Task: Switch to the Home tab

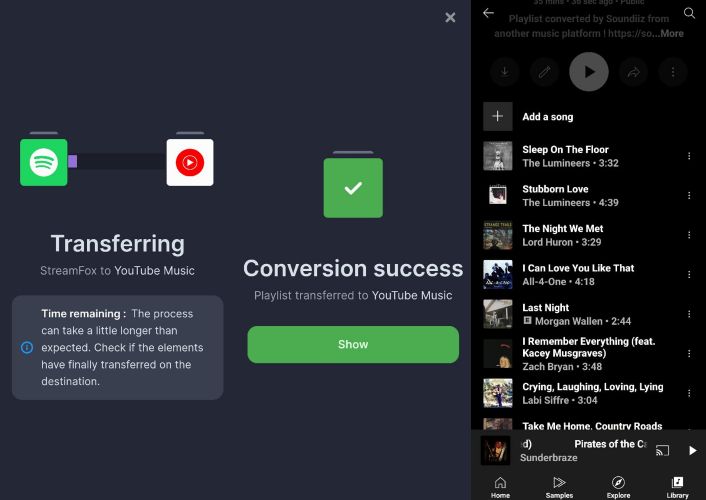Action: click(x=500, y=487)
